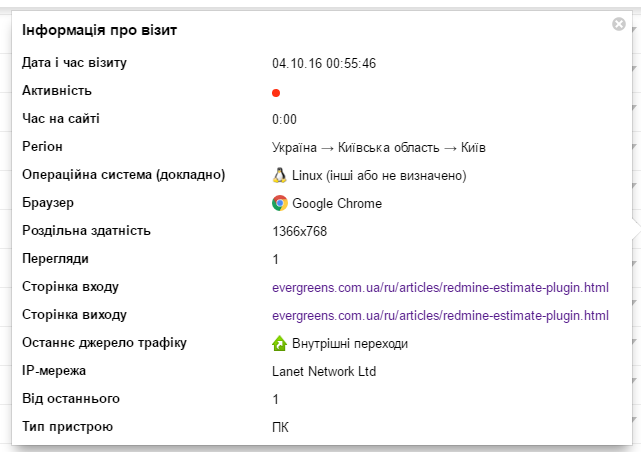Click the Linux penguin icon
Viewport: 641px width, 452px height.
coord(280,175)
